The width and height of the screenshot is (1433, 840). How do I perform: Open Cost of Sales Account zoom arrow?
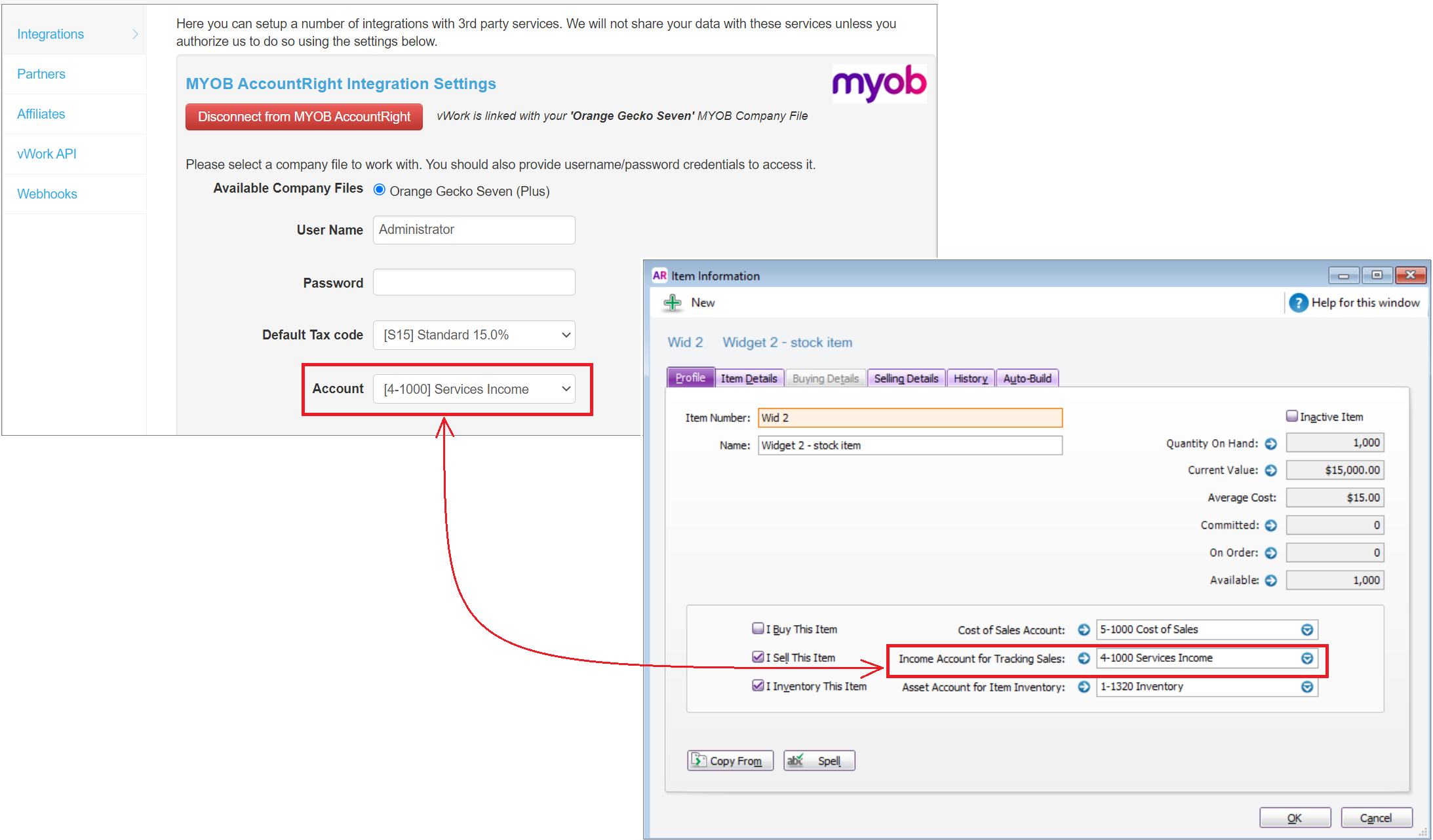tap(1084, 630)
